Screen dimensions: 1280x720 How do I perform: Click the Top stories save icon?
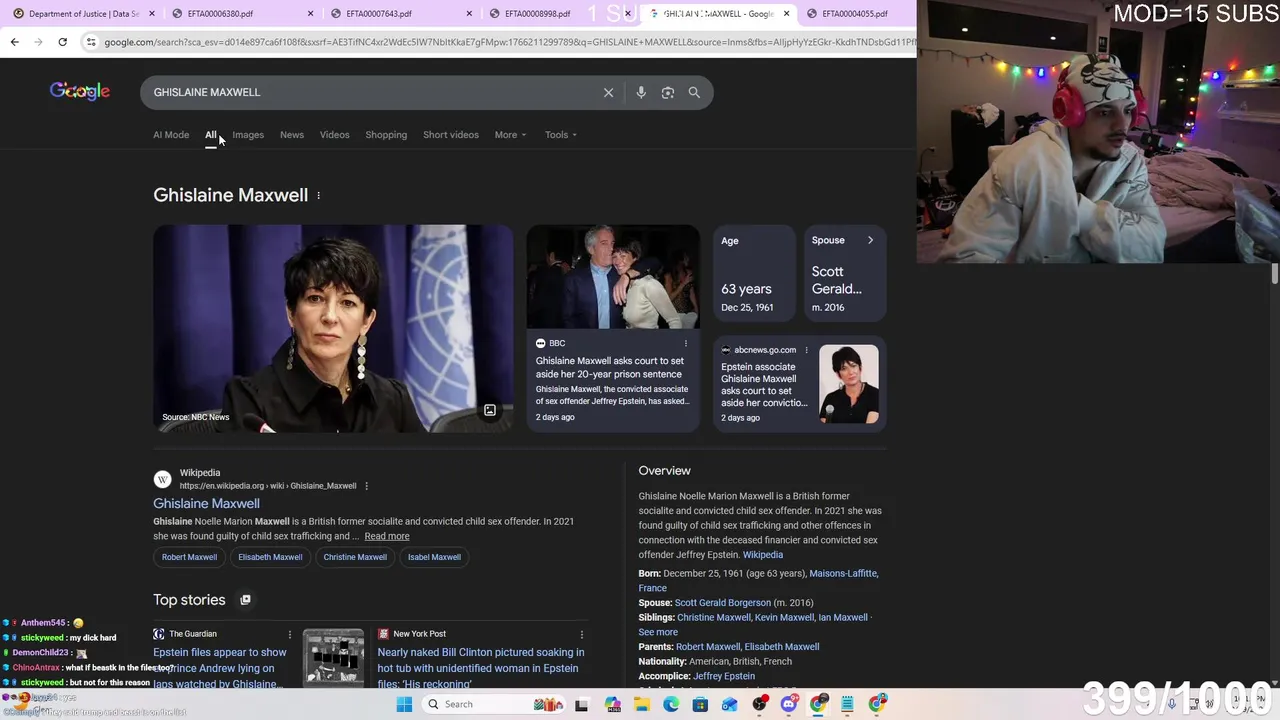[245, 600]
